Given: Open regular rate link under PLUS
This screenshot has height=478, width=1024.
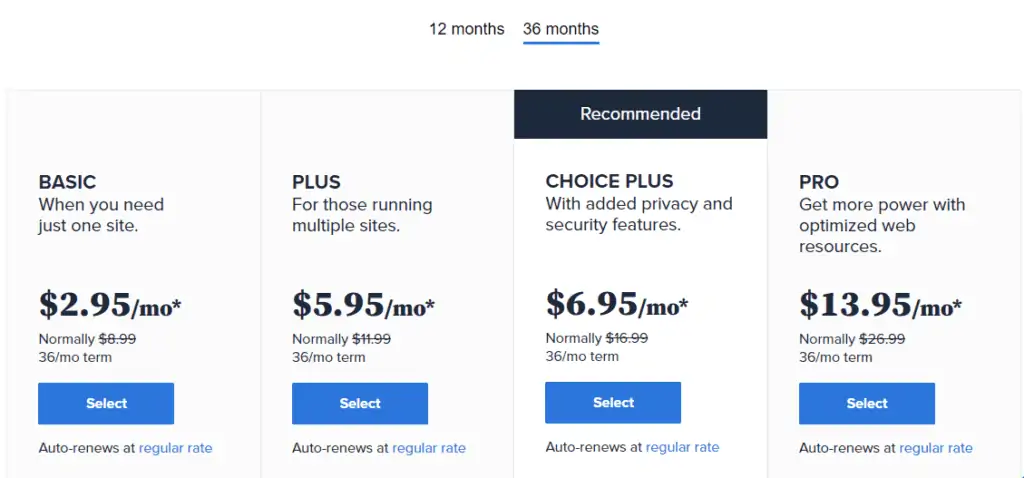Looking at the screenshot, I should click(x=429, y=448).
